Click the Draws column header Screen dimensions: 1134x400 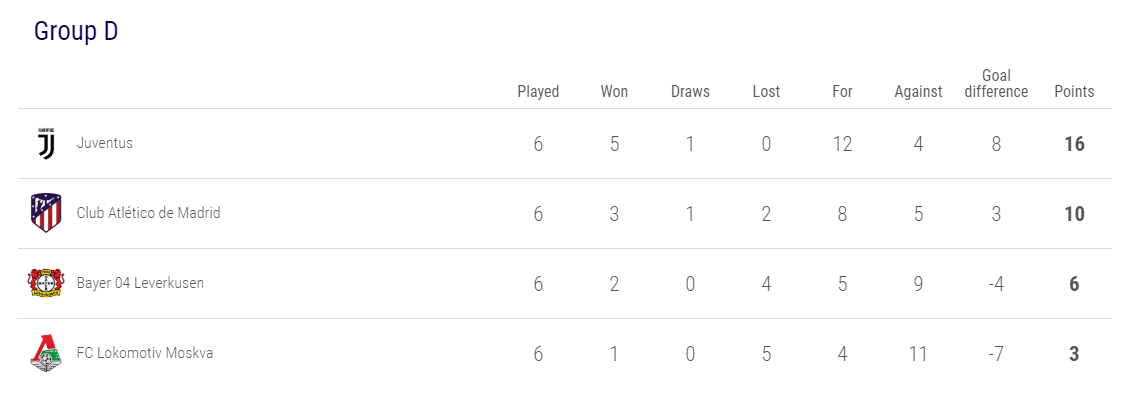click(690, 92)
